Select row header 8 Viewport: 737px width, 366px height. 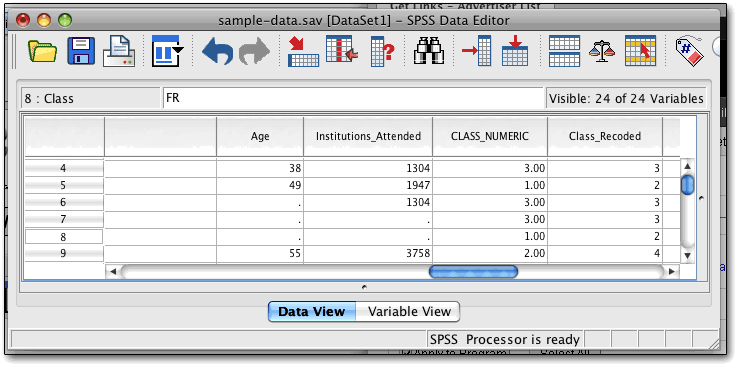63,237
